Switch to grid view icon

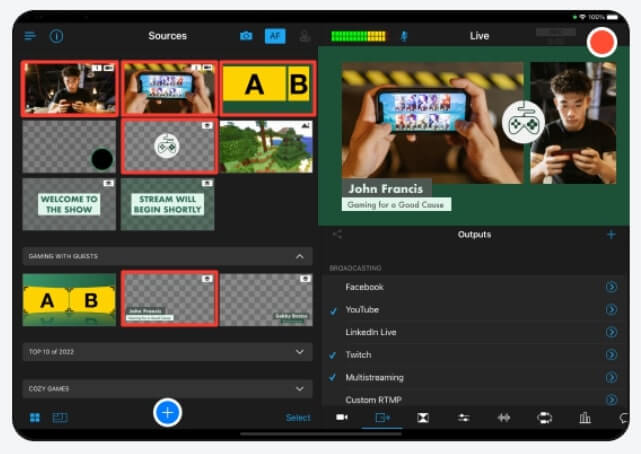[x=35, y=418]
